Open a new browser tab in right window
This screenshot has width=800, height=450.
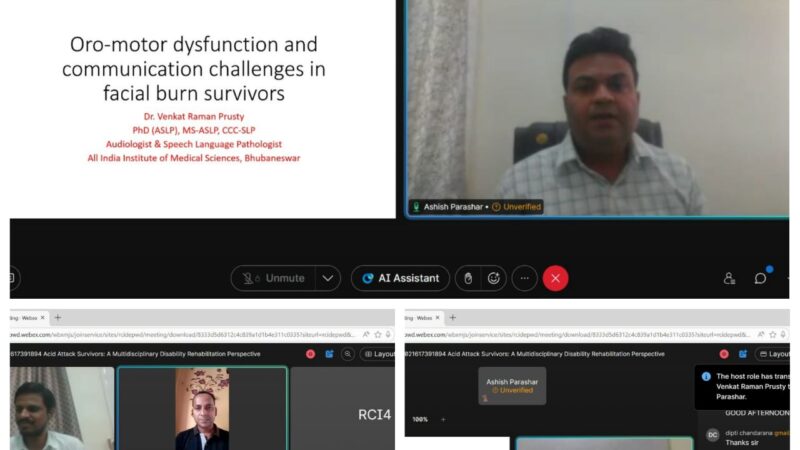coord(451,317)
